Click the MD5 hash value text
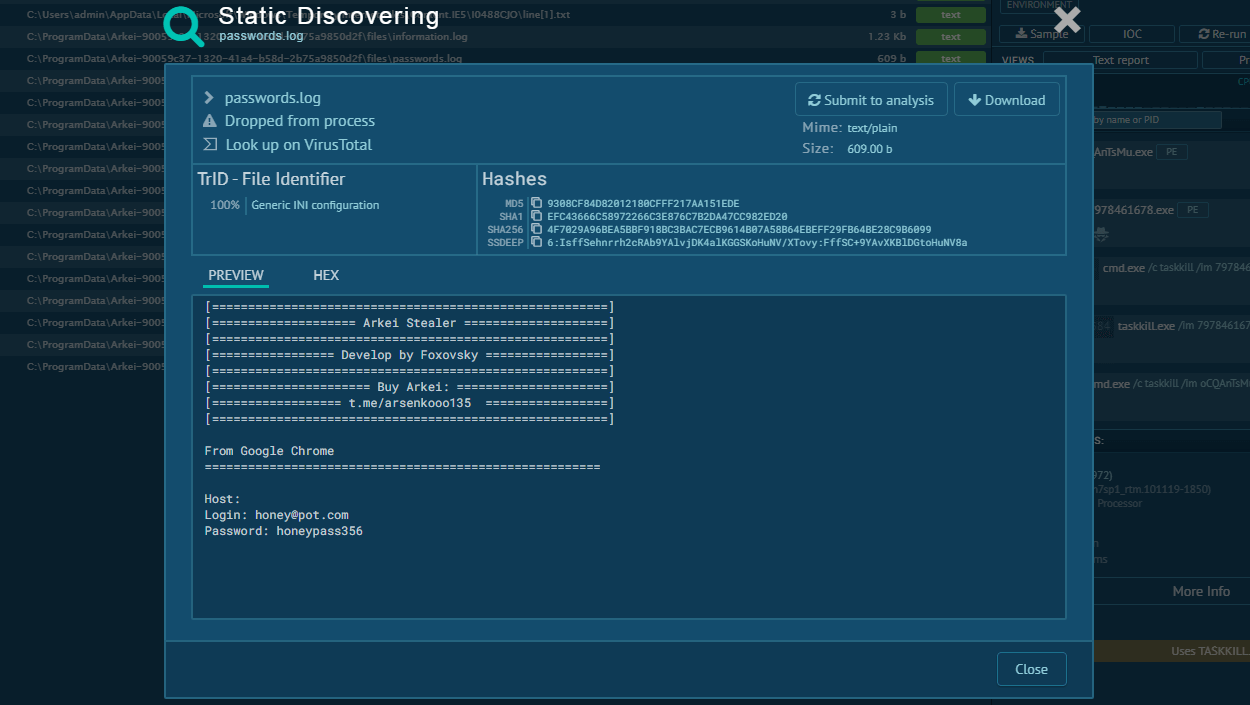Viewport: 1250px width, 705px height. [x=643, y=204]
